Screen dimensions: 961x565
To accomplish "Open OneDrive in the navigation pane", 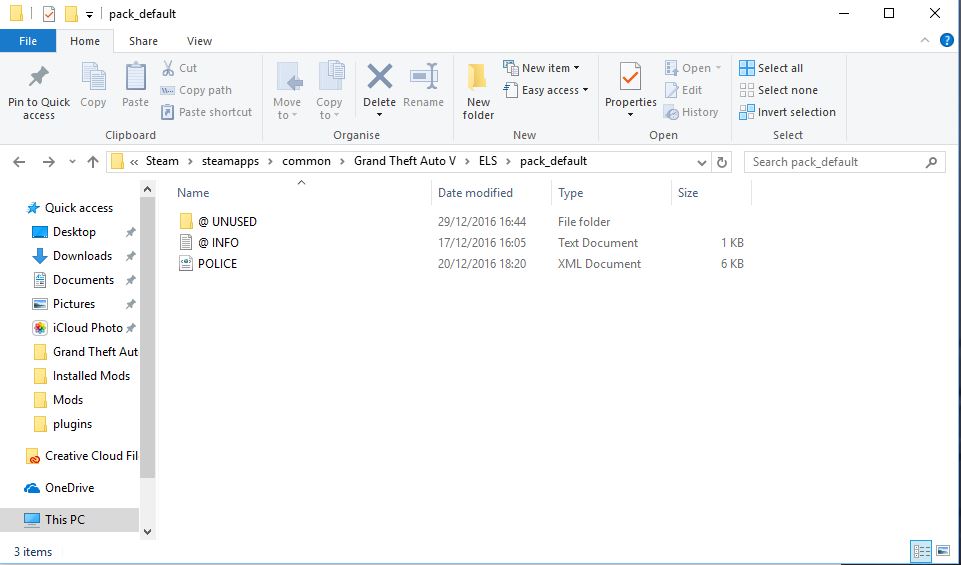I will coord(69,488).
